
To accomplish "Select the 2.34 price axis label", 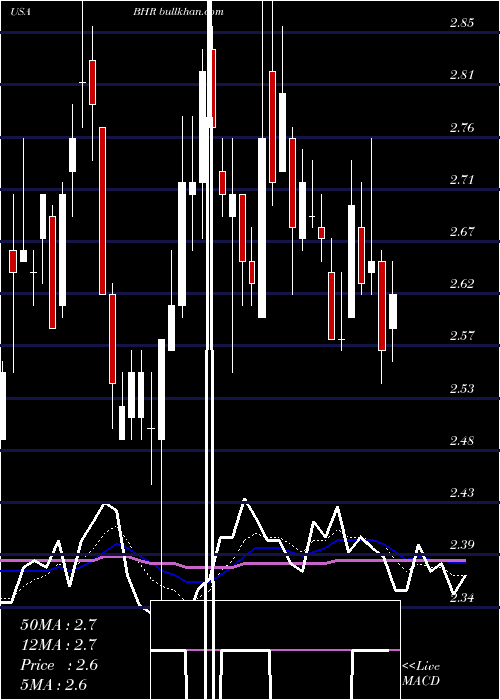I will (462, 597).
